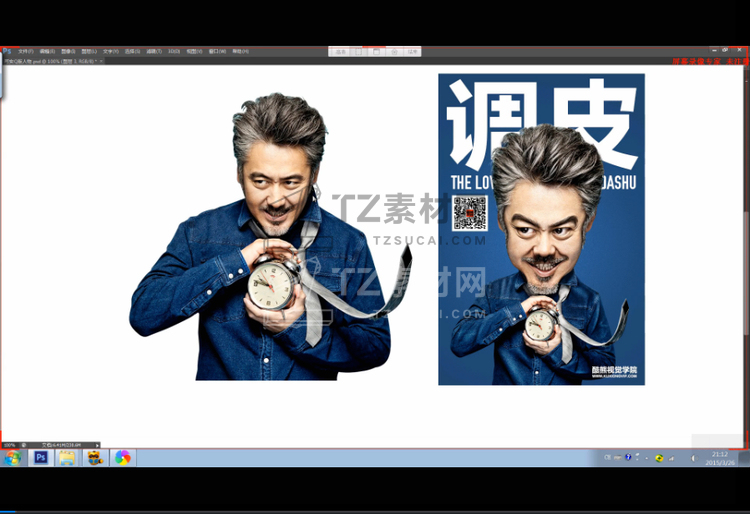Image resolution: width=750 pixels, height=514 pixels.
Task: Click the raccoon app taskbar icon
Action: point(95,458)
